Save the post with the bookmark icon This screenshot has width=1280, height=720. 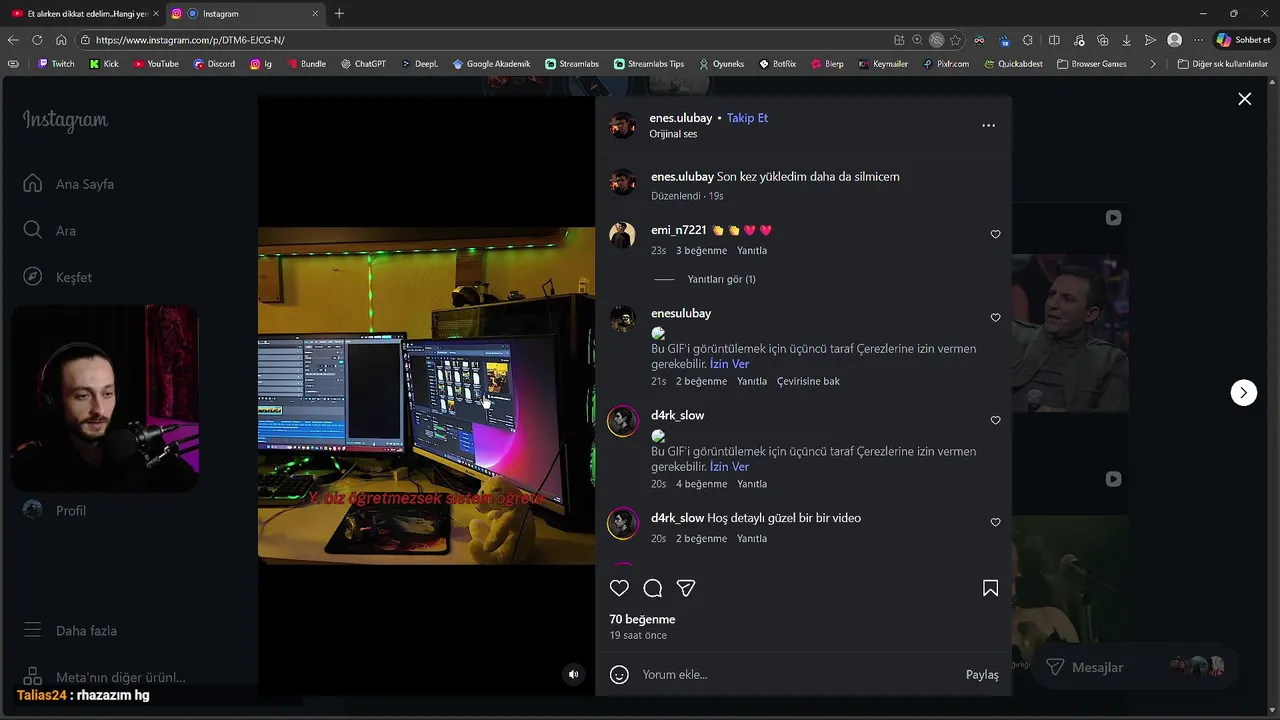(990, 588)
